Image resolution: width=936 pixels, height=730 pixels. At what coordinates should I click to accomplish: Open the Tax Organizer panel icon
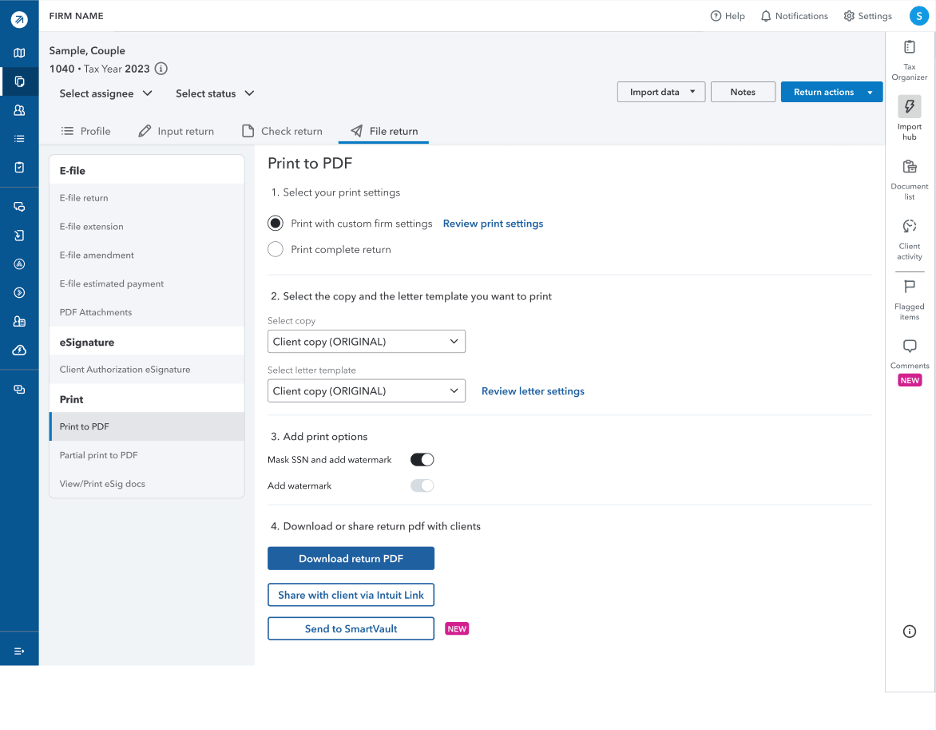(909, 47)
